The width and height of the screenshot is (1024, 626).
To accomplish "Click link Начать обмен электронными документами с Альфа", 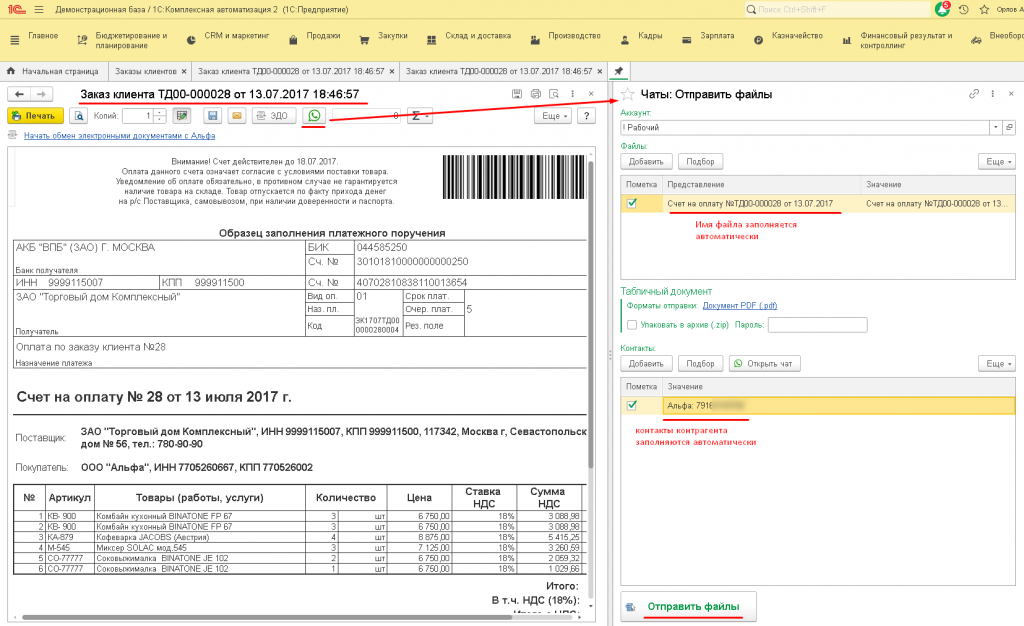I will point(120,136).
